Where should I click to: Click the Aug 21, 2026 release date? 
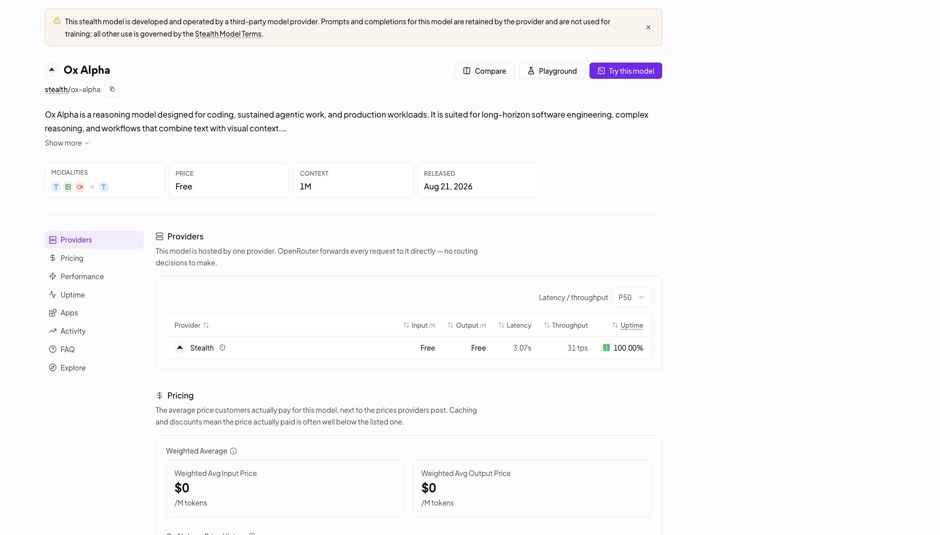pos(448,187)
